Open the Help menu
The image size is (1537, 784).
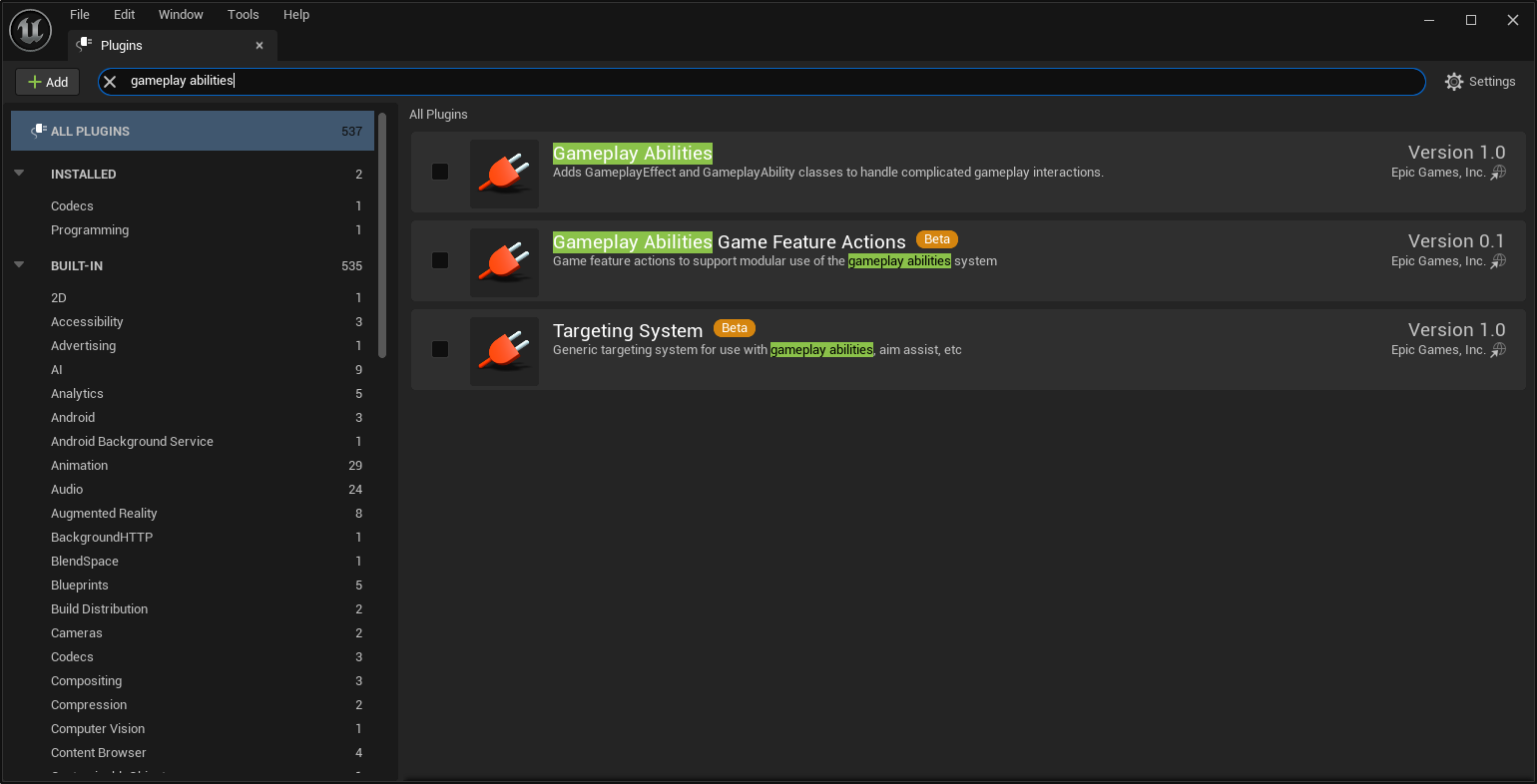tap(296, 15)
